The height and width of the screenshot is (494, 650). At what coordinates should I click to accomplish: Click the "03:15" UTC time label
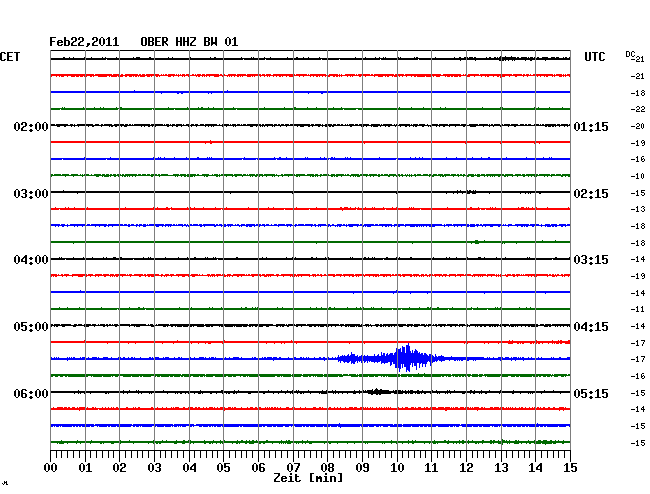tap(591, 260)
